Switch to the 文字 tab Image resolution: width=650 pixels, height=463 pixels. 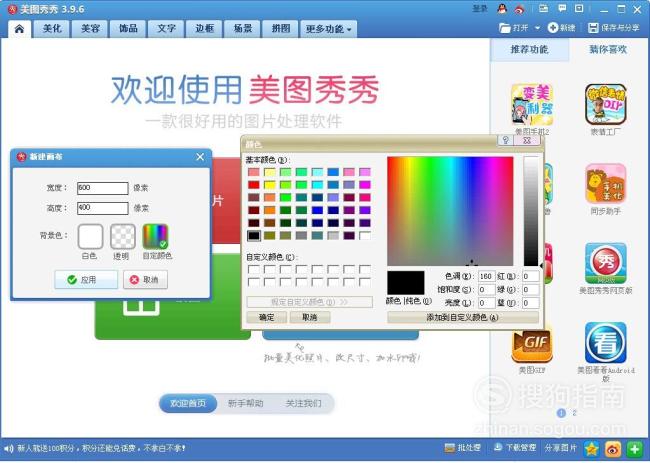[x=166, y=29]
